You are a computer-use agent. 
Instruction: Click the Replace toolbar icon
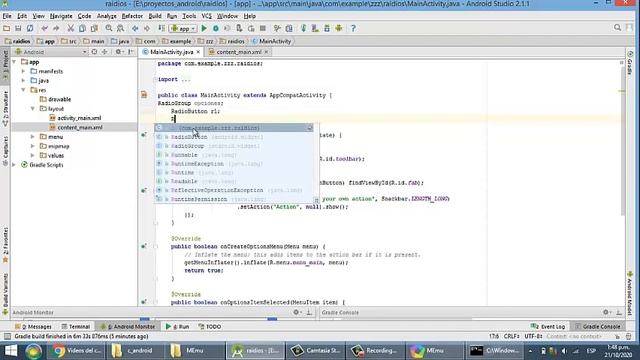click(120, 28)
